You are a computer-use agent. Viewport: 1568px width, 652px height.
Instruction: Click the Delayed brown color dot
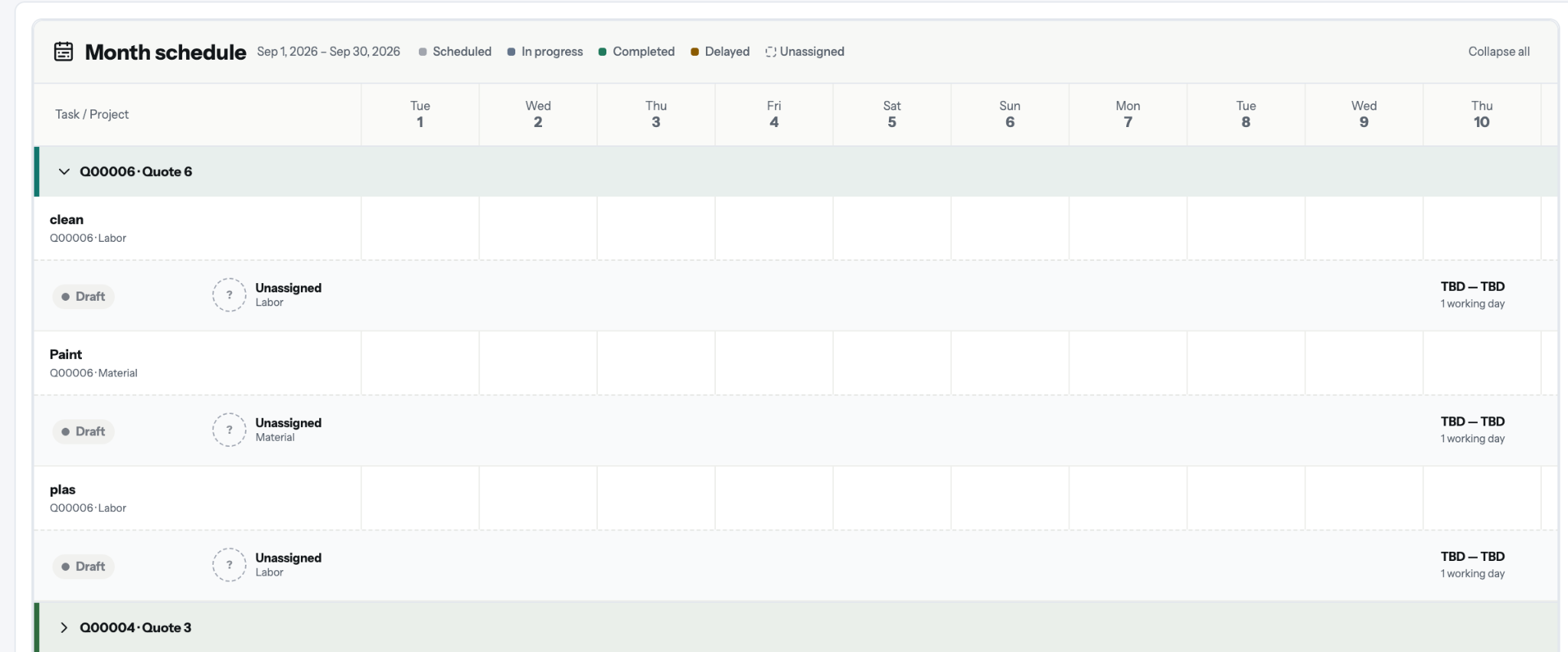coord(694,52)
